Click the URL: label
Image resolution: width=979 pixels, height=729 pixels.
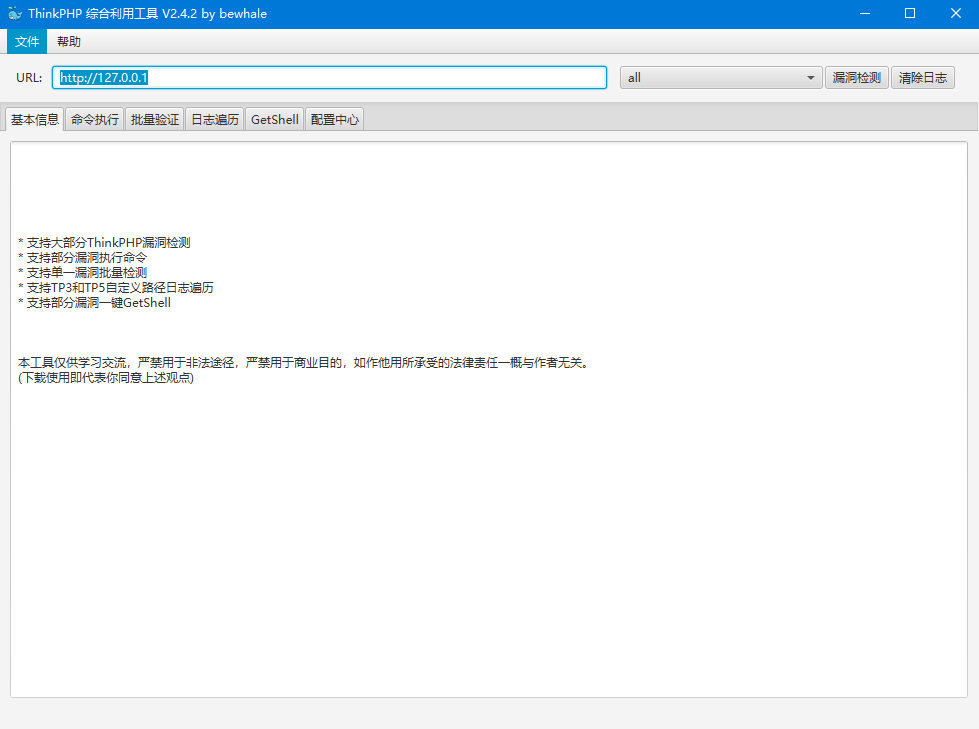pyautogui.click(x=28, y=77)
